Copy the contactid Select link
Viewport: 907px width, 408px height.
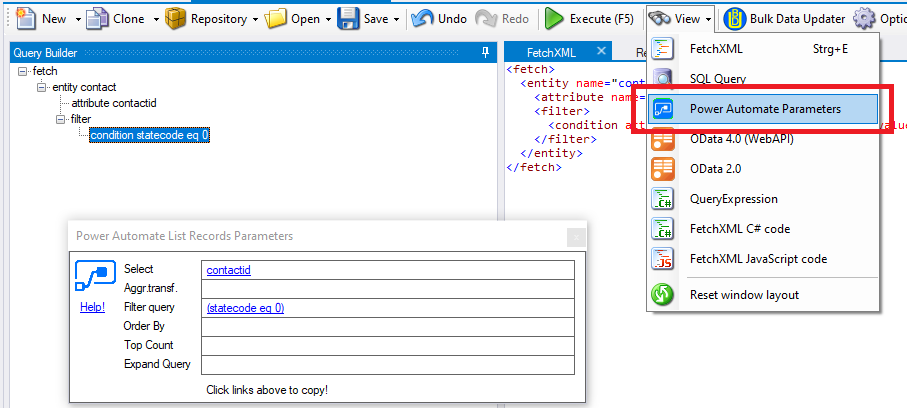coord(228,270)
